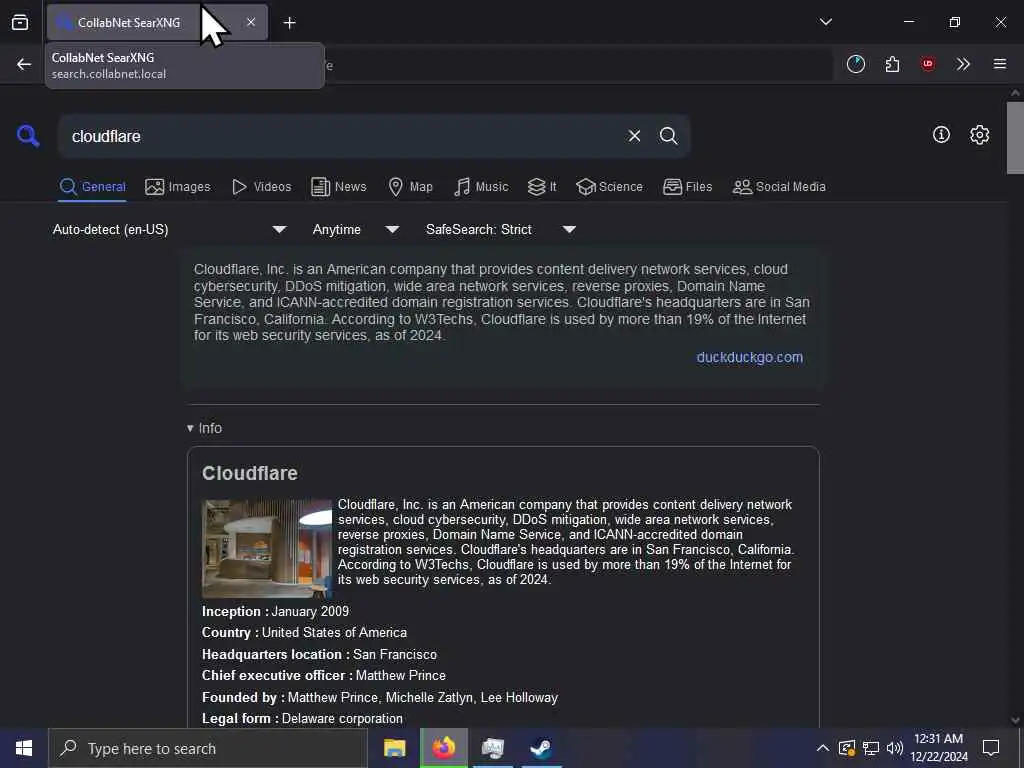Open File Explorer from taskbar

394,748
